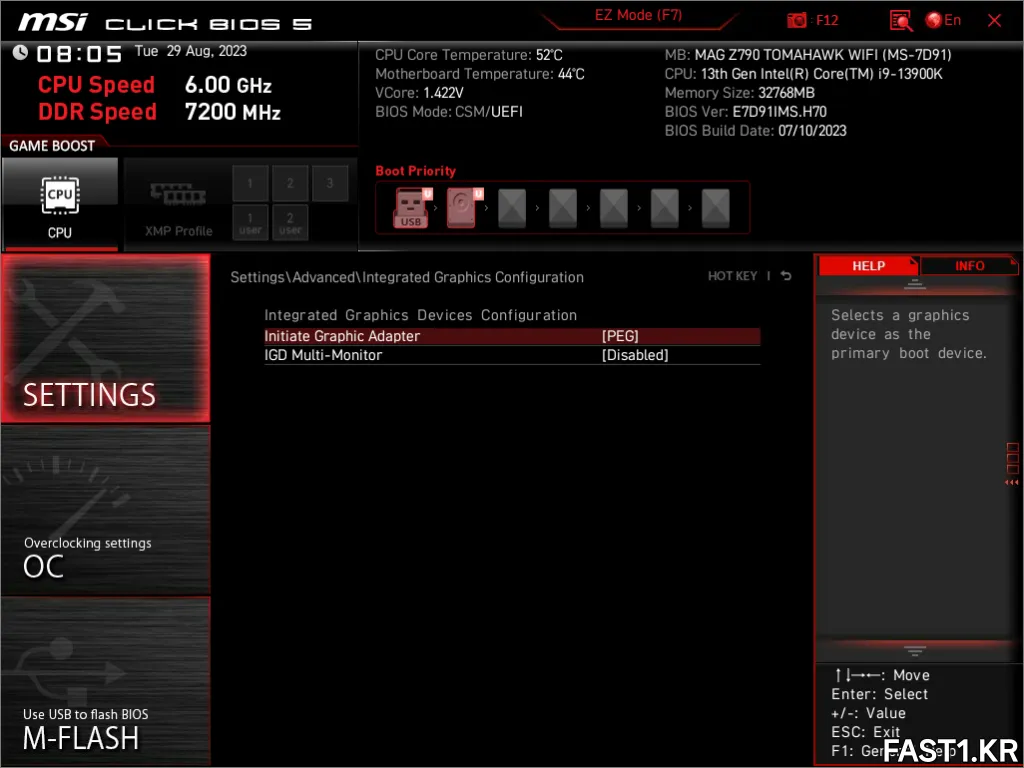Toggle the Game Boost CPU button
1024x768 pixels.
(60, 204)
